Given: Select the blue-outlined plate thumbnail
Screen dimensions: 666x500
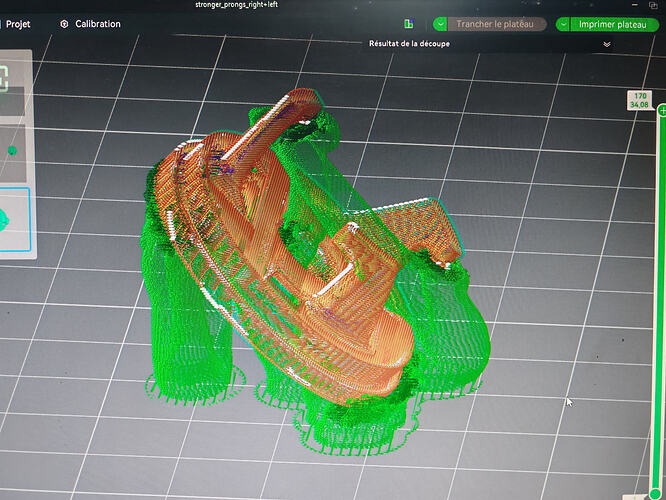Looking at the screenshot, I should [15, 220].
